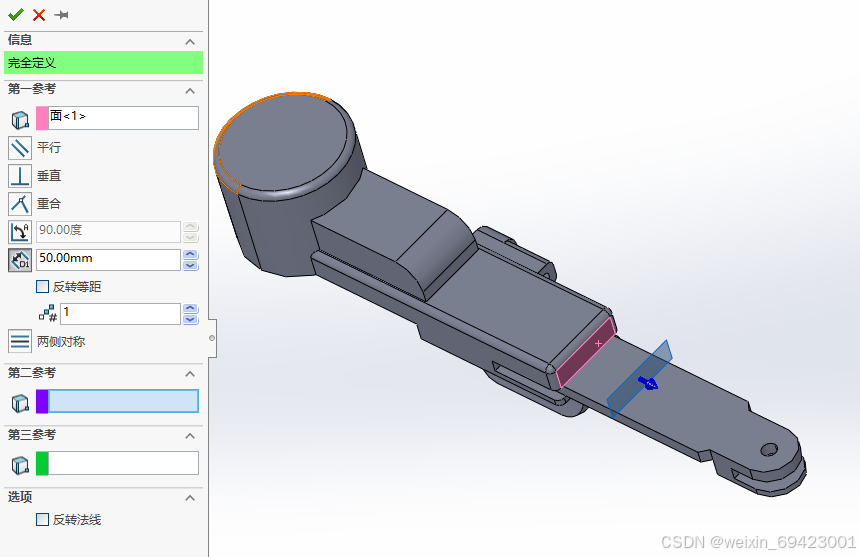Click the number of planes icon
The height and width of the screenshot is (557, 860).
pos(48,314)
